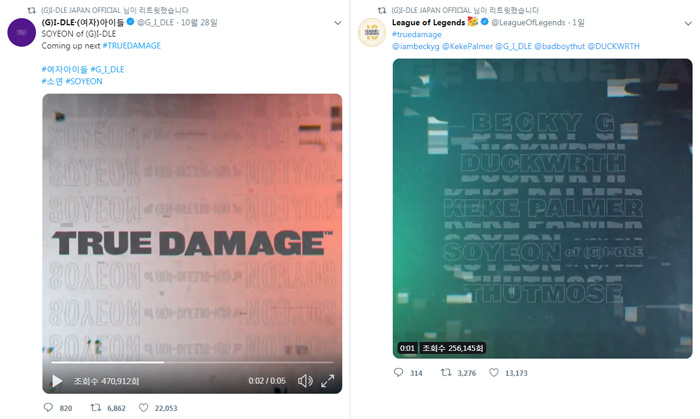Viewport: 700px width, 419px height.
Task: Retweet the League of Legends tweet
Action: tap(446, 372)
